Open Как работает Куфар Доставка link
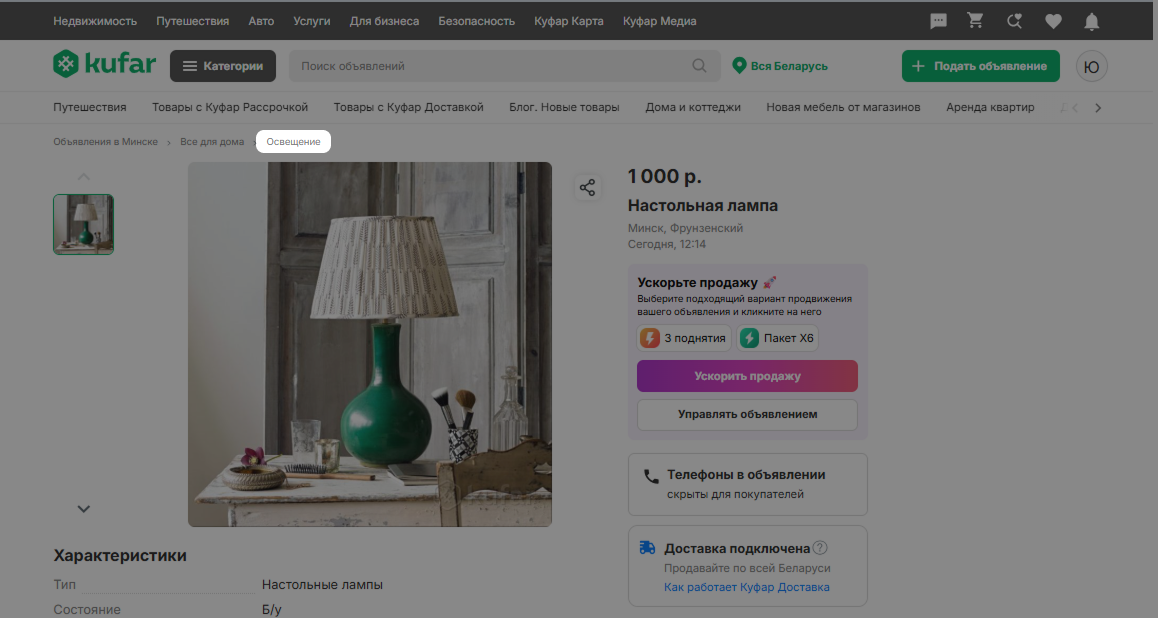Viewport: 1158px width, 618px height. (x=747, y=587)
